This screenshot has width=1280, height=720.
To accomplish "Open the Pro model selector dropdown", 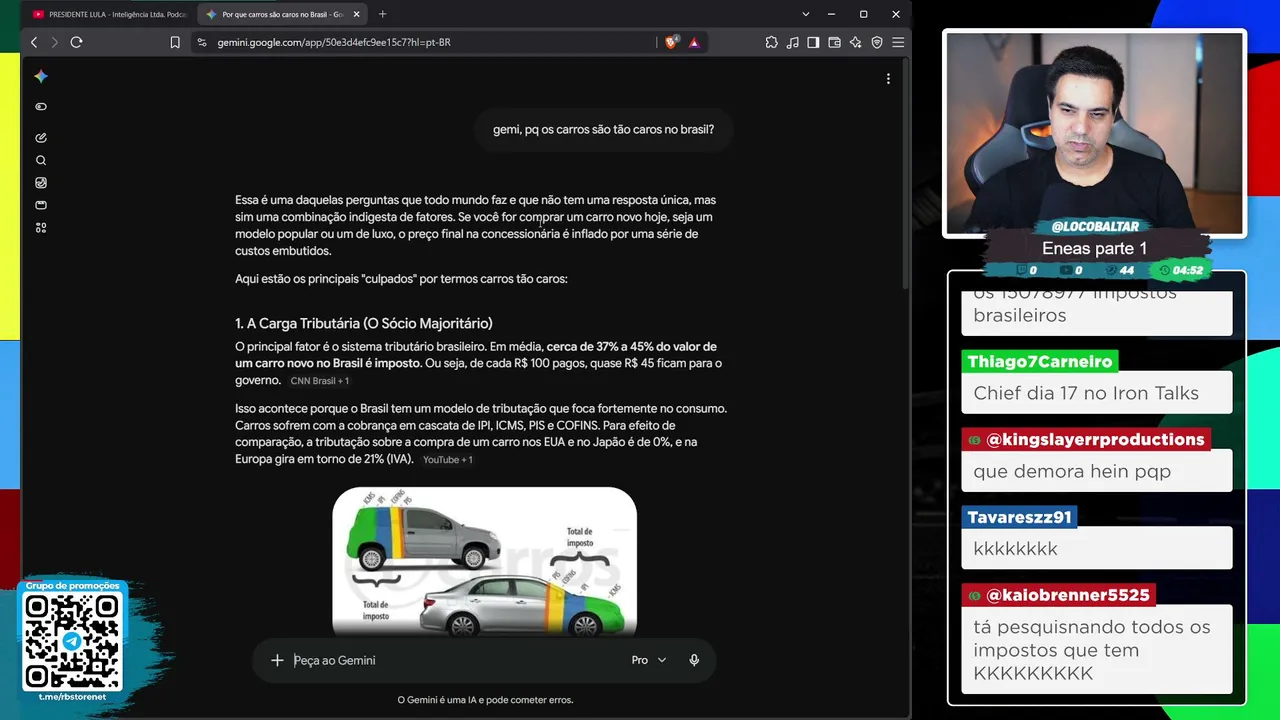I will click(x=648, y=660).
